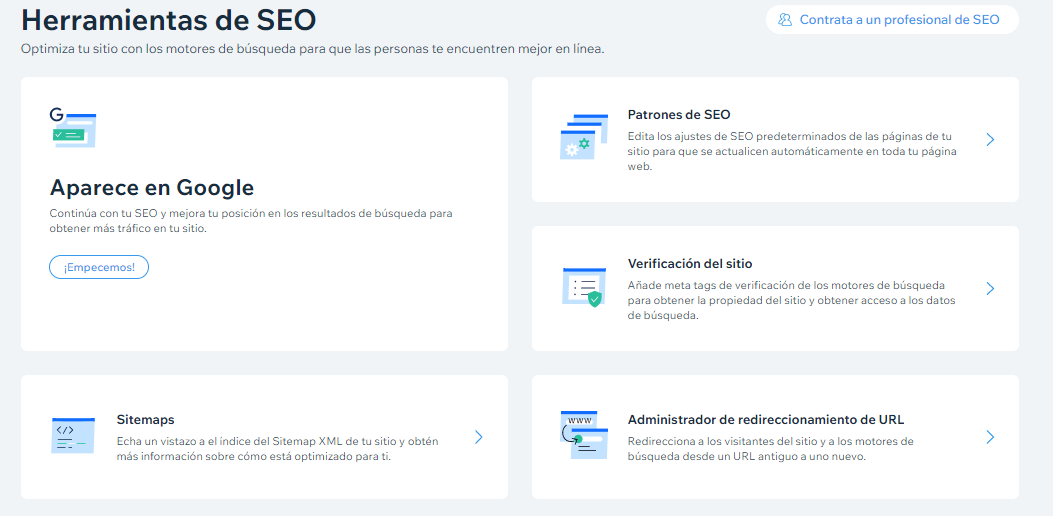Click Contrata a un profesional de SEO
This screenshot has height=516, width=1053.
pos(899,19)
